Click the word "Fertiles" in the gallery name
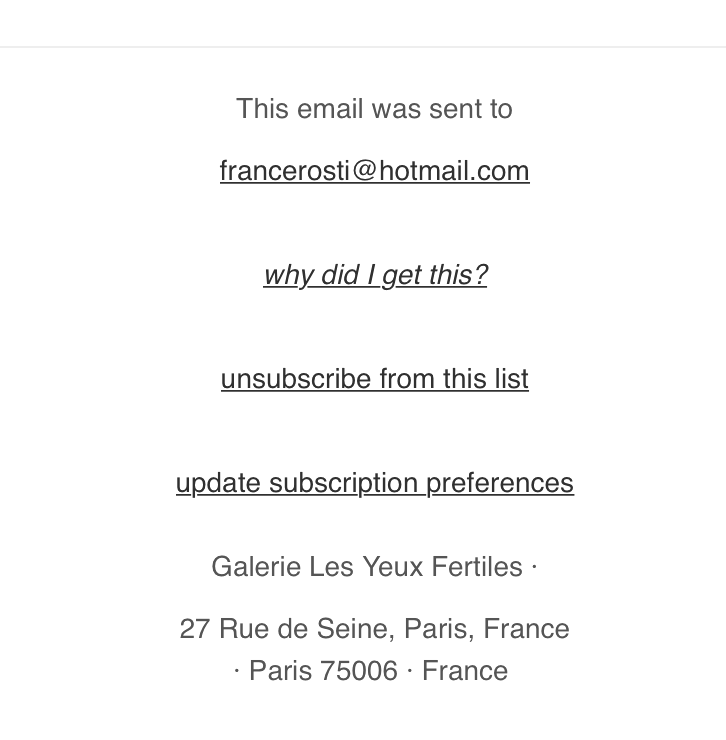Viewport: 726px width, 740px height. tap(477, 567)
